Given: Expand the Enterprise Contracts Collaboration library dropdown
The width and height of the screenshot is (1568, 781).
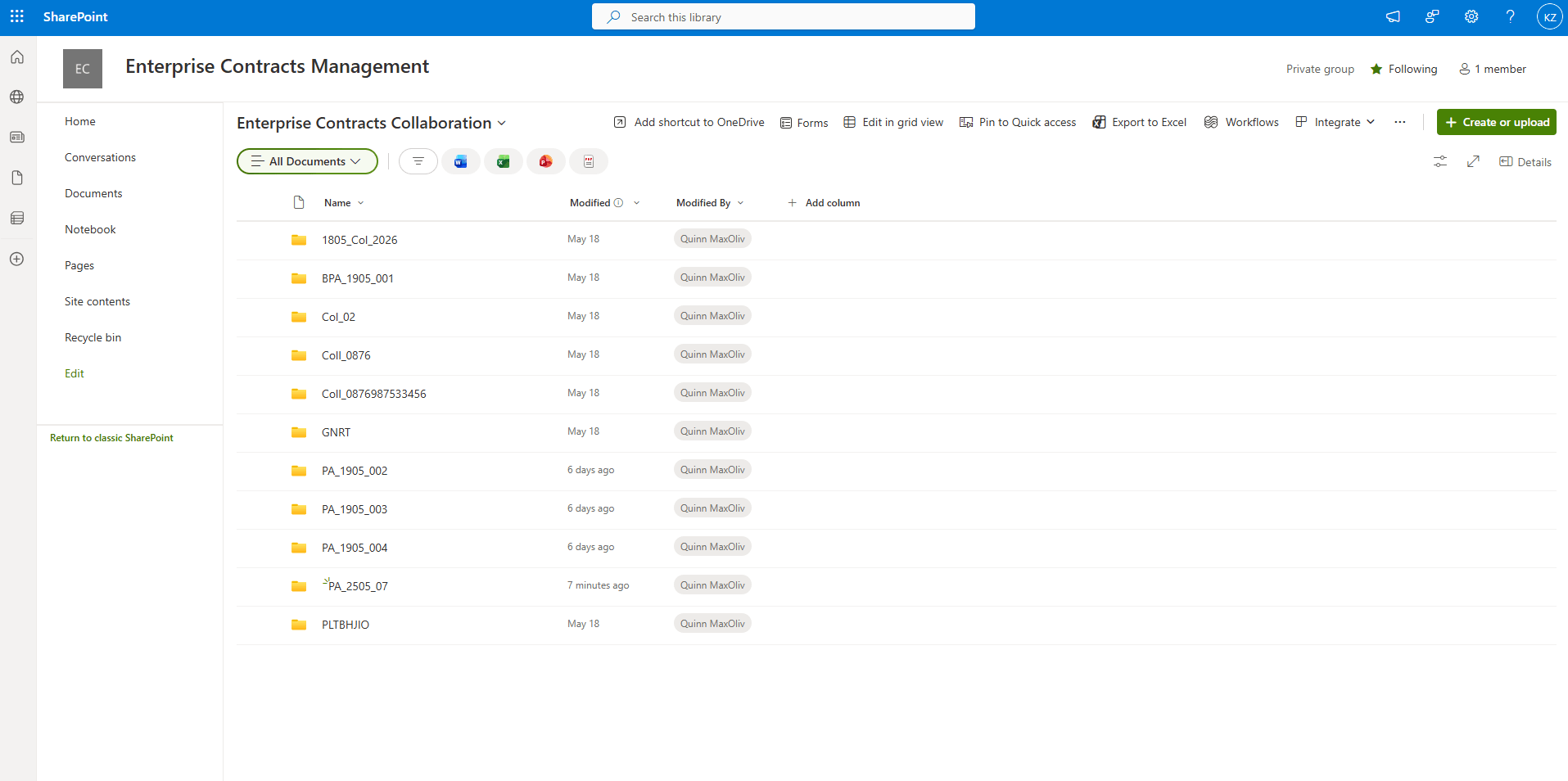Looking at the screenshot, I should pyautogui.click(x=372, y=123).
